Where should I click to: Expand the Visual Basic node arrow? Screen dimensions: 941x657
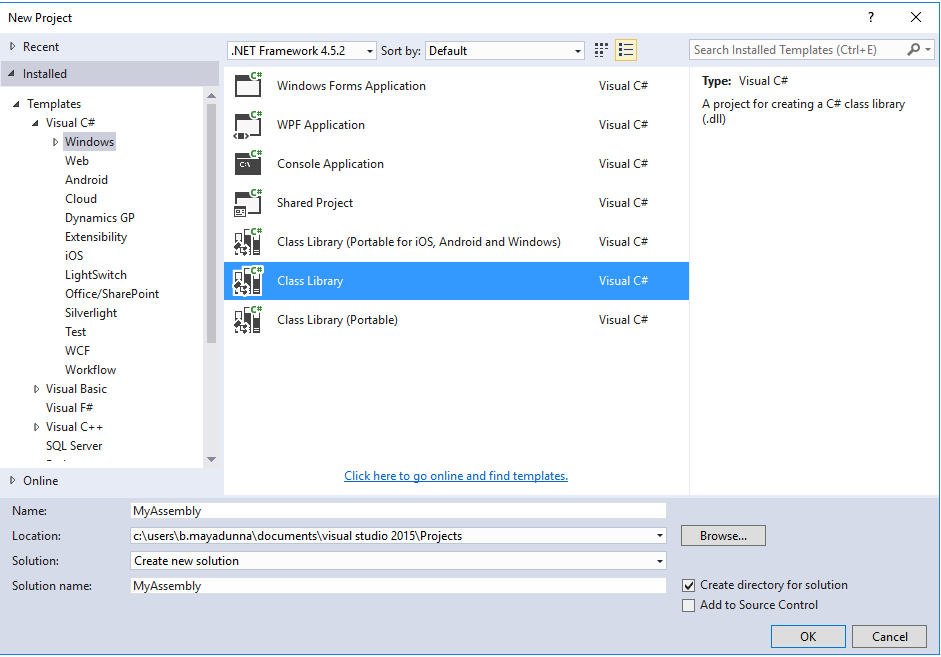[36, 389]
